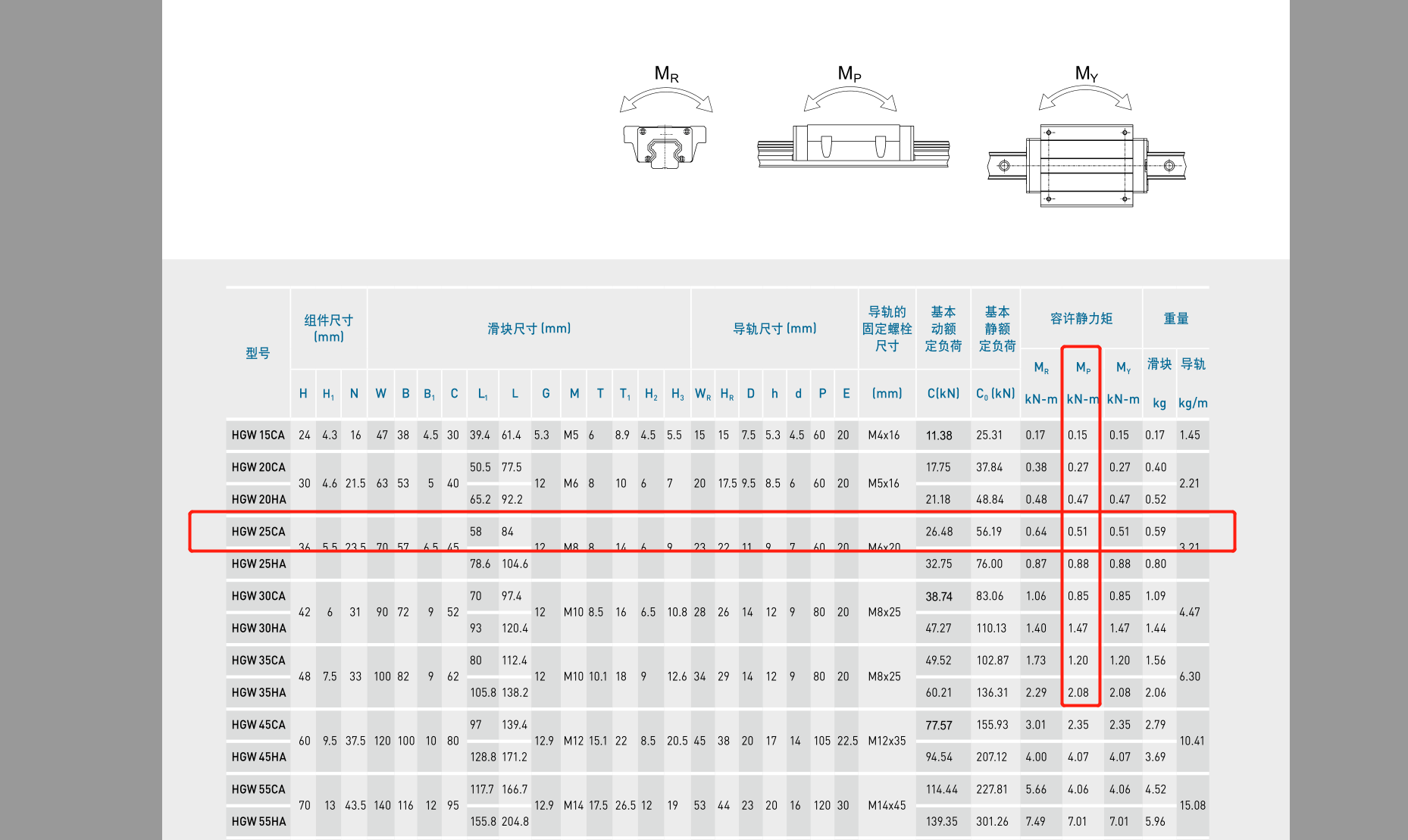Click block length value 104.6
Screen dimensions: 1408x840
pyautogui.click(x=515, y=564)
